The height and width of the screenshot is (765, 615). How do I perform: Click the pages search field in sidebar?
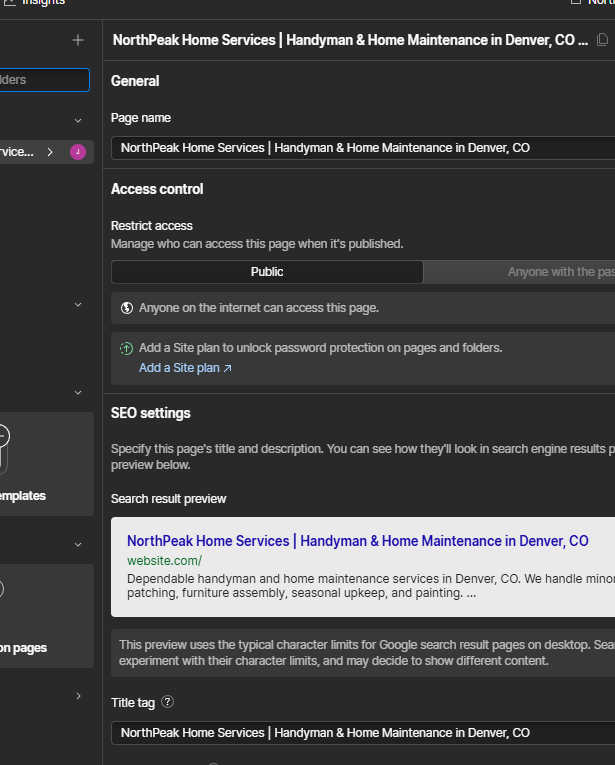(44, 80)
